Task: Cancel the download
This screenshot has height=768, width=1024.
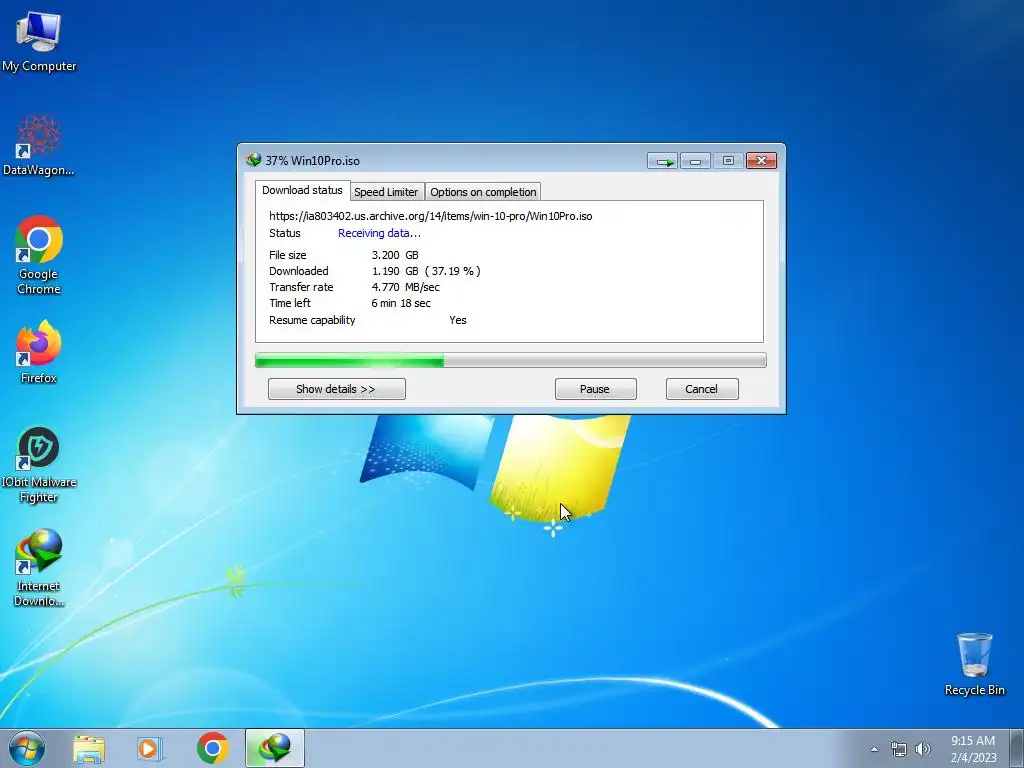Action: [x=701, y=389]
